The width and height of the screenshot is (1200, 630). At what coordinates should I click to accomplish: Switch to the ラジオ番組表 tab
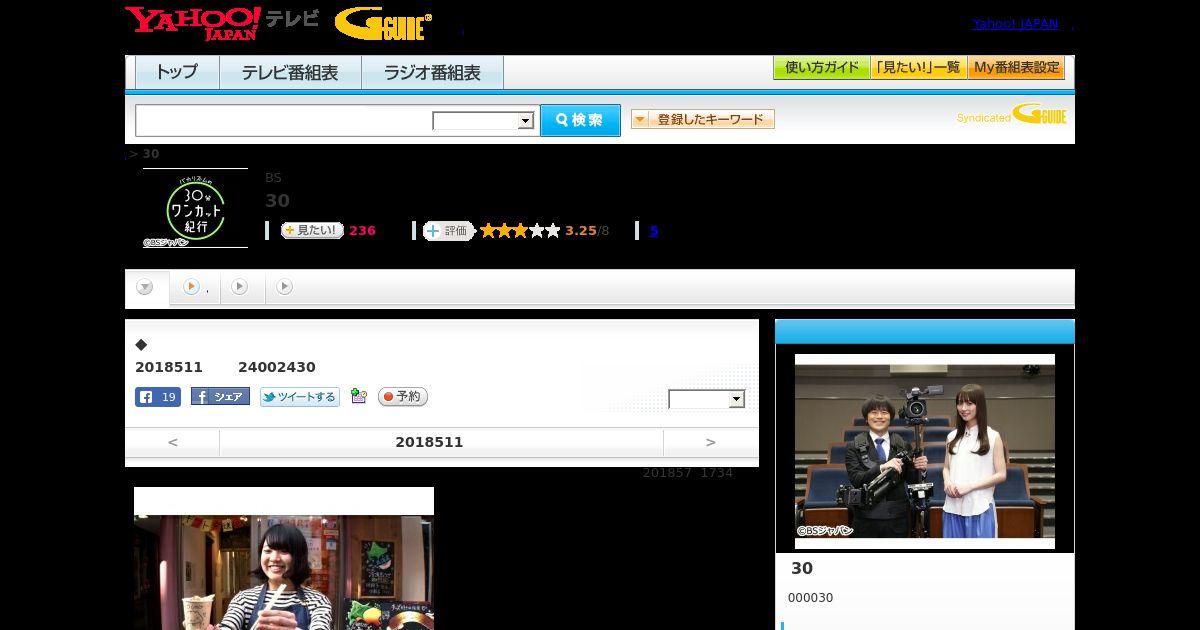tap(432, 73)
